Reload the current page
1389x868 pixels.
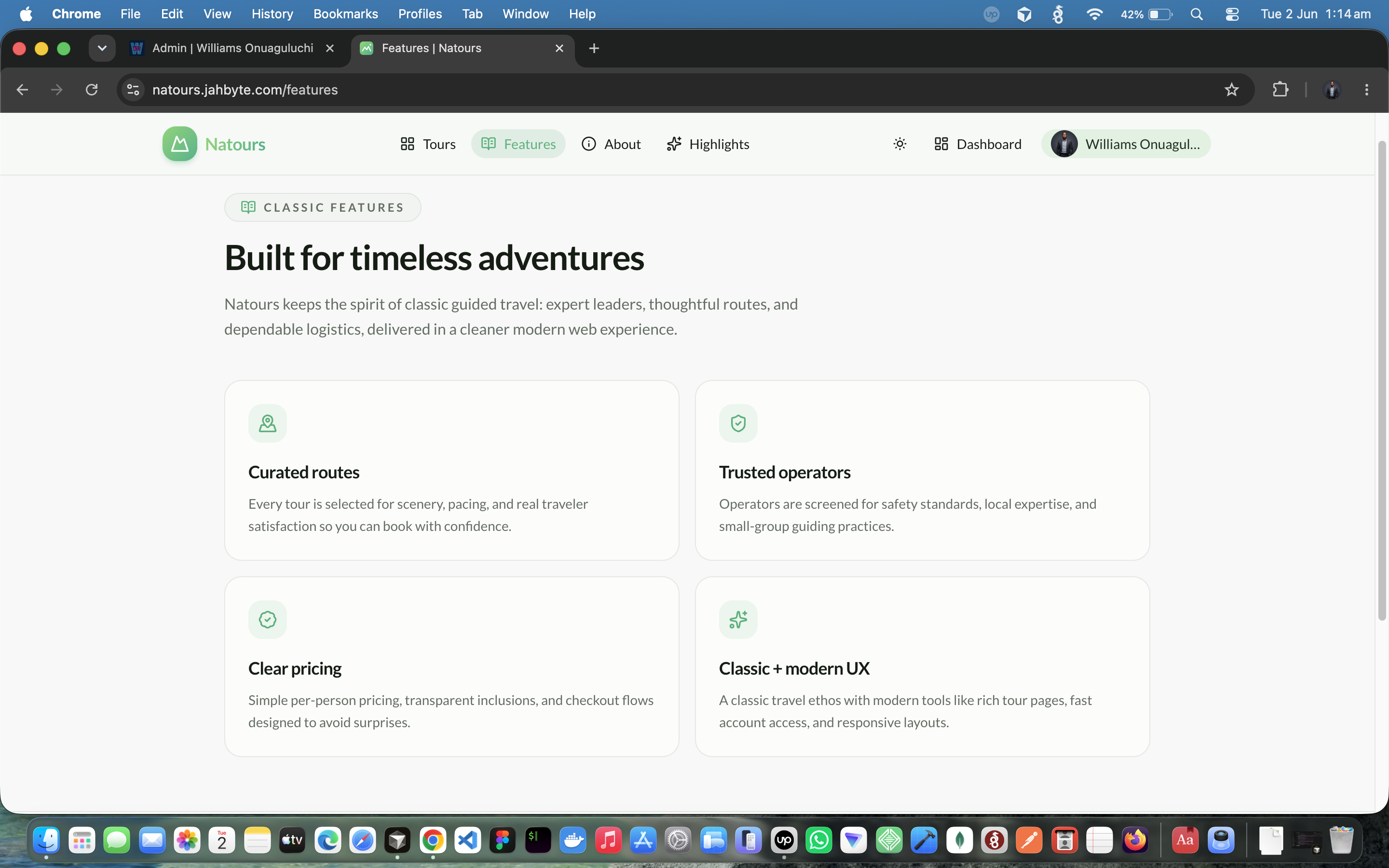coord(92,90)
